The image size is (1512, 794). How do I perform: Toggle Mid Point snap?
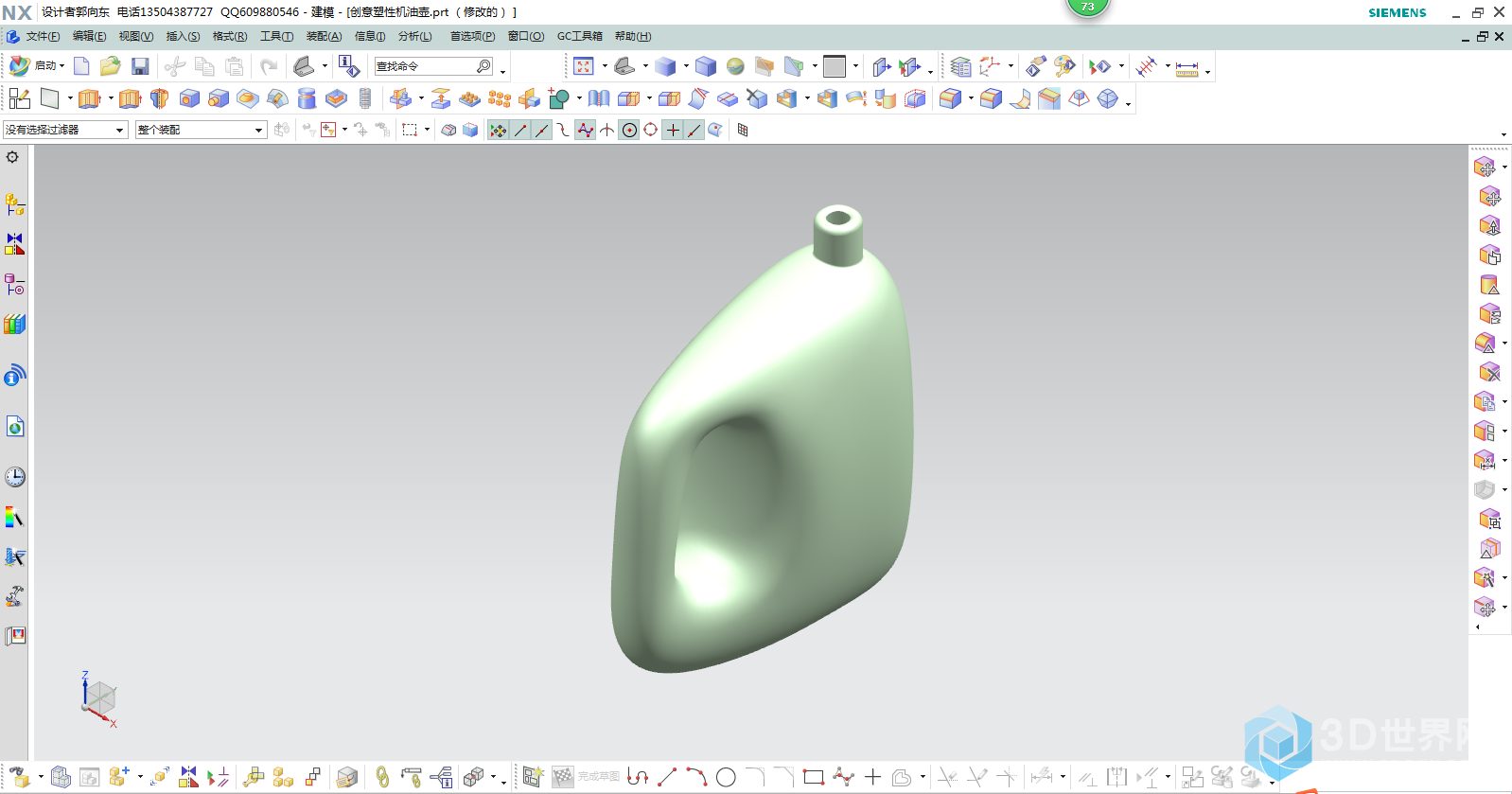541,131
